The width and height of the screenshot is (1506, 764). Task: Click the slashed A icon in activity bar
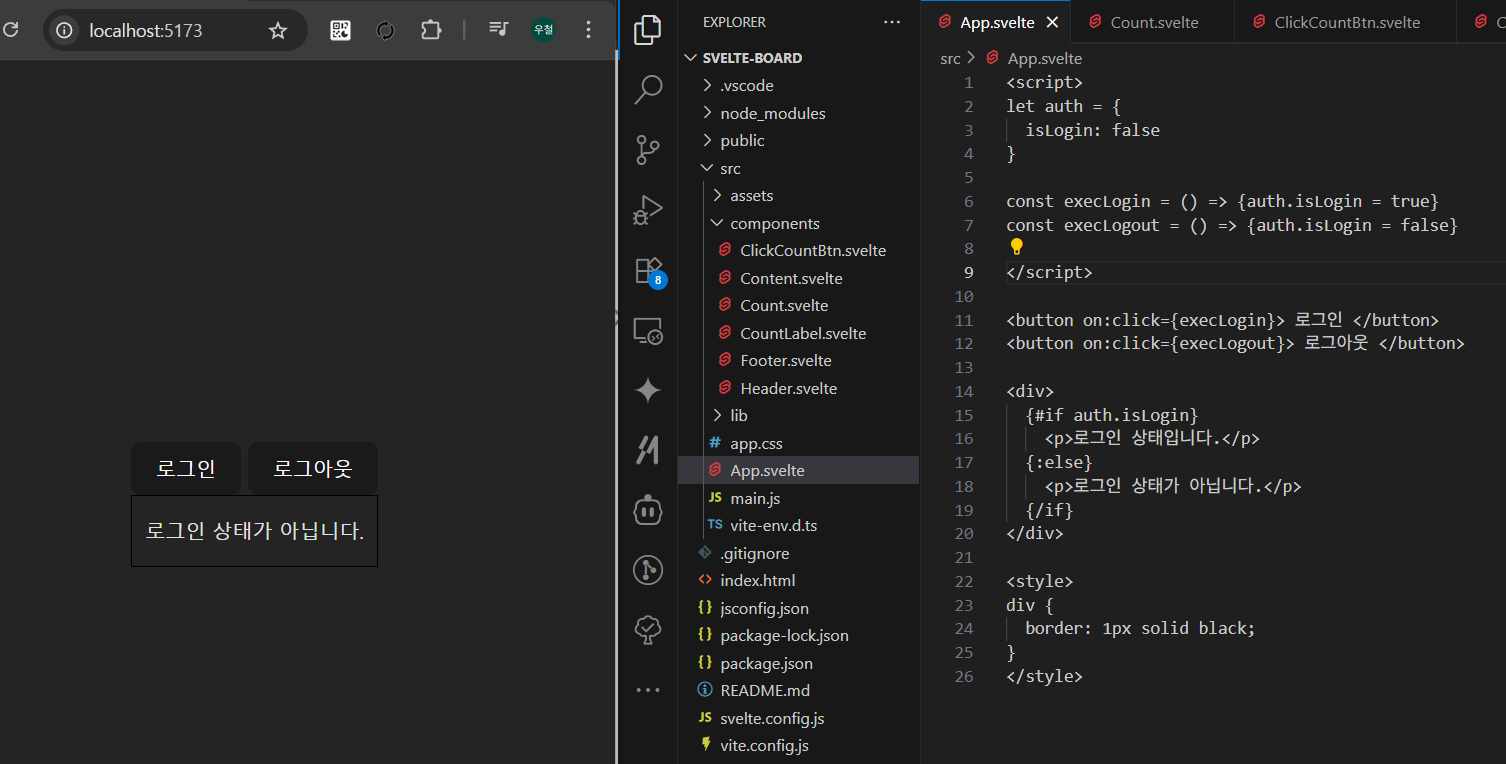pyautogui.click(x=648, y=450)
